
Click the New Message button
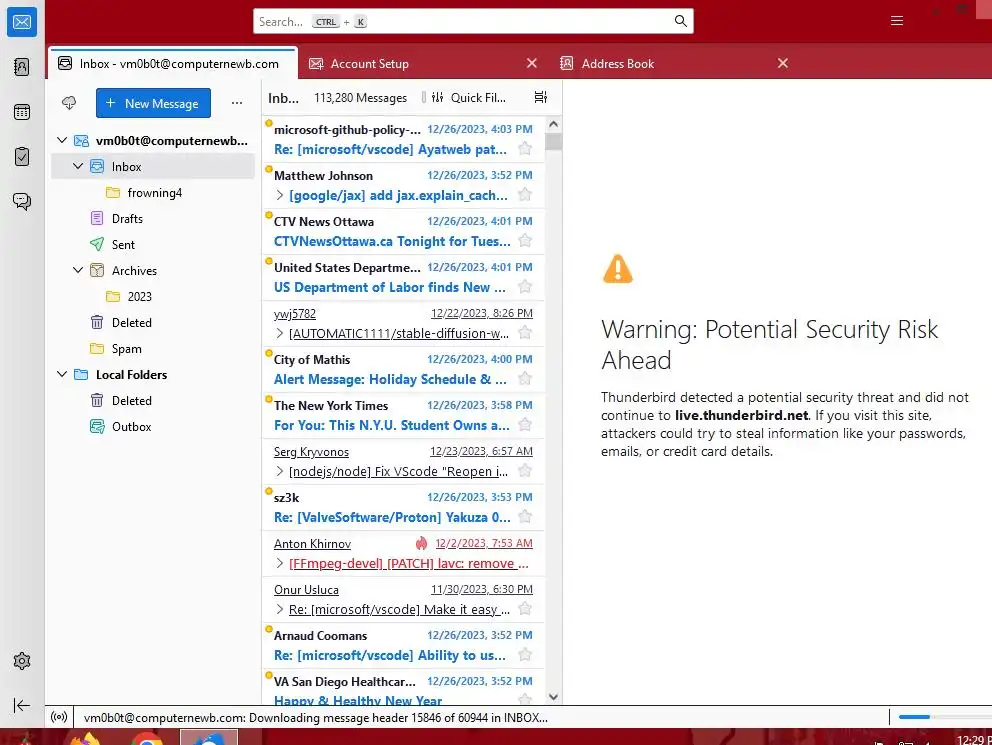point(153,103)
